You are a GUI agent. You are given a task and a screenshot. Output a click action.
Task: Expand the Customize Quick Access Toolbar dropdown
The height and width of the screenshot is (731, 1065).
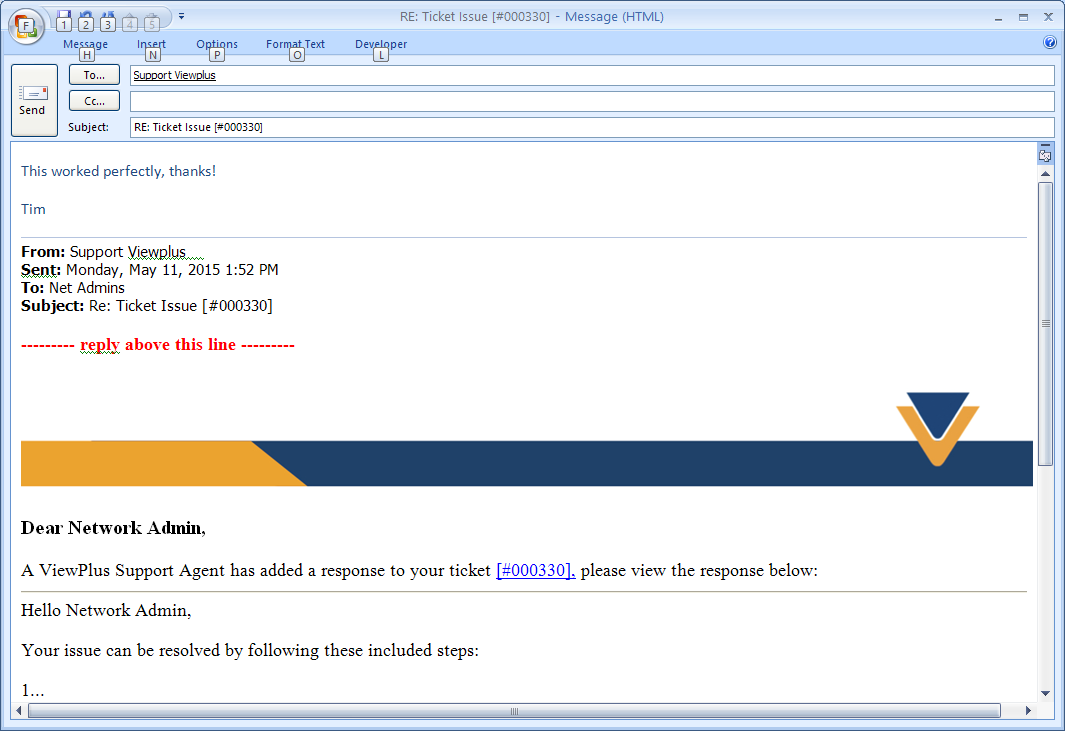[181, 17]
